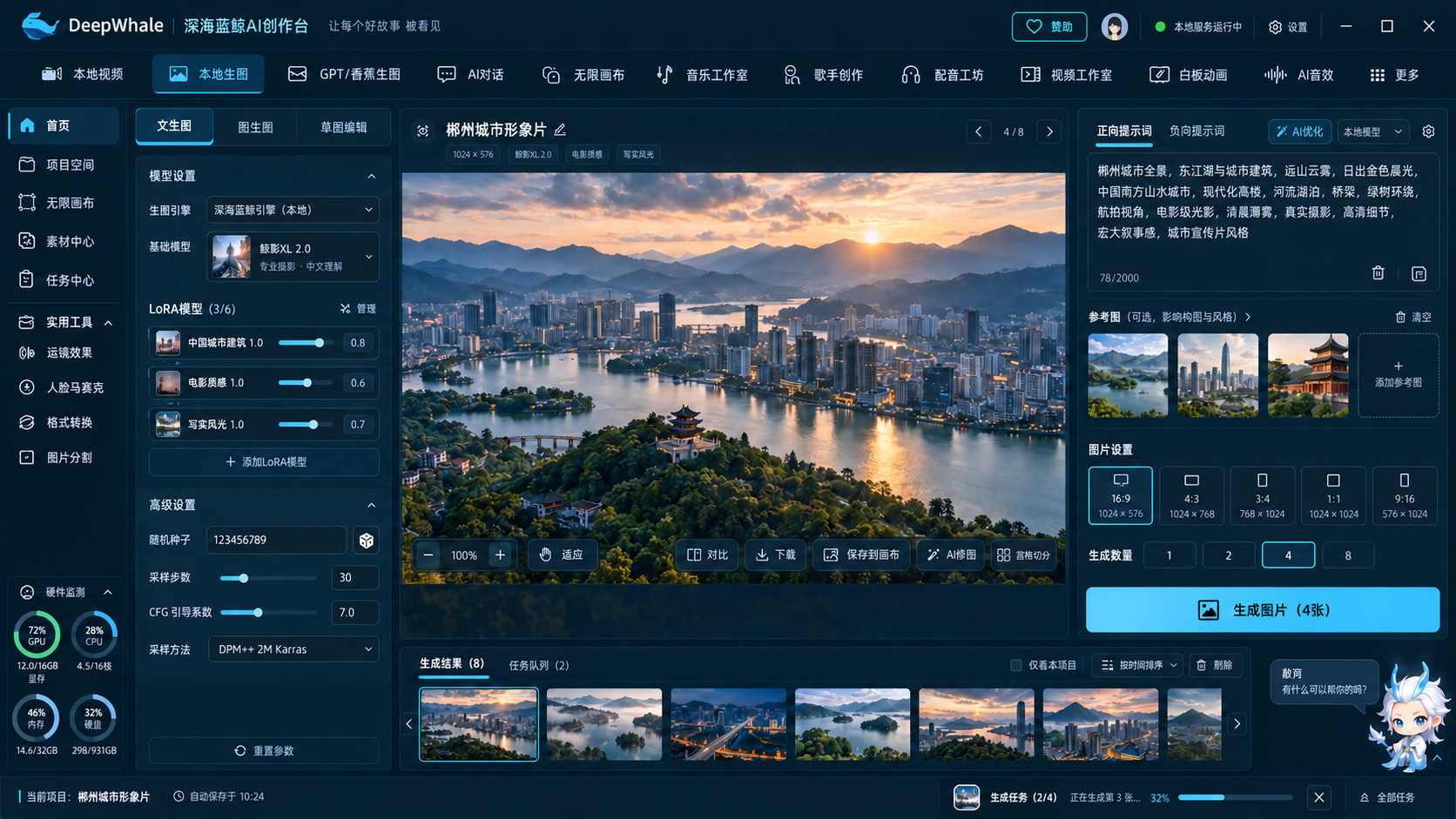Select 1:1 aspect ratio option
Image resolution: width=1456 pixels, height=819 pixels.
click(x=1333, y=495)
